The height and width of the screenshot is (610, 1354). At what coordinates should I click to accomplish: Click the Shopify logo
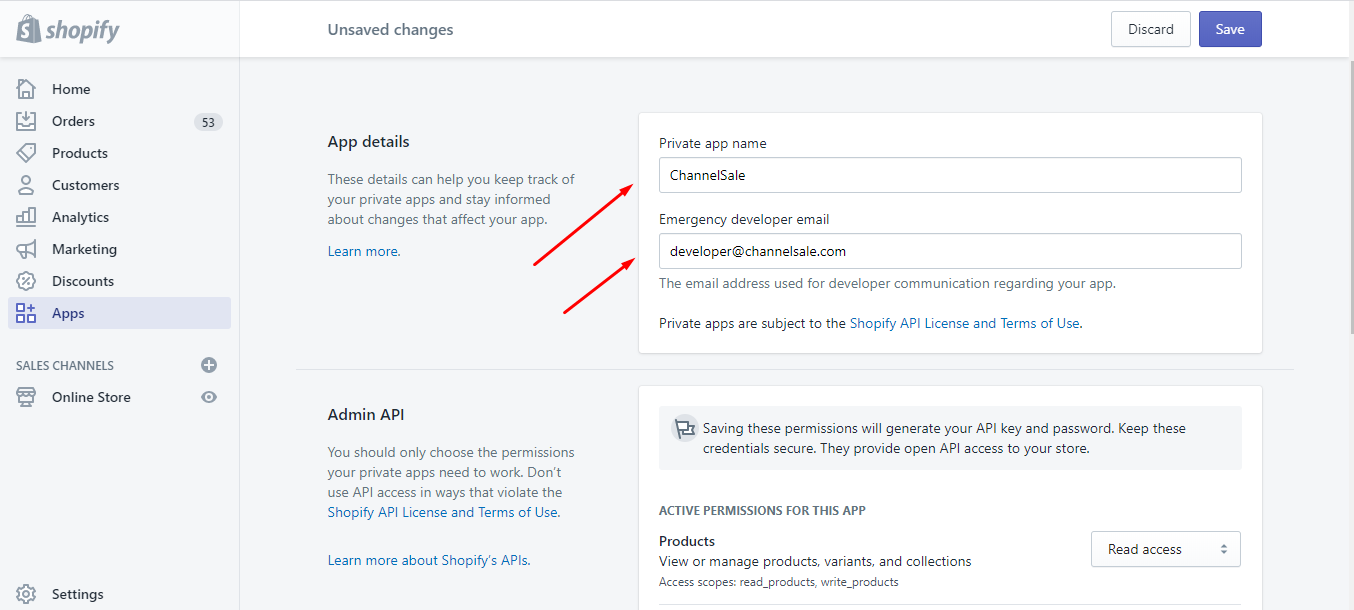pos(68,29)
